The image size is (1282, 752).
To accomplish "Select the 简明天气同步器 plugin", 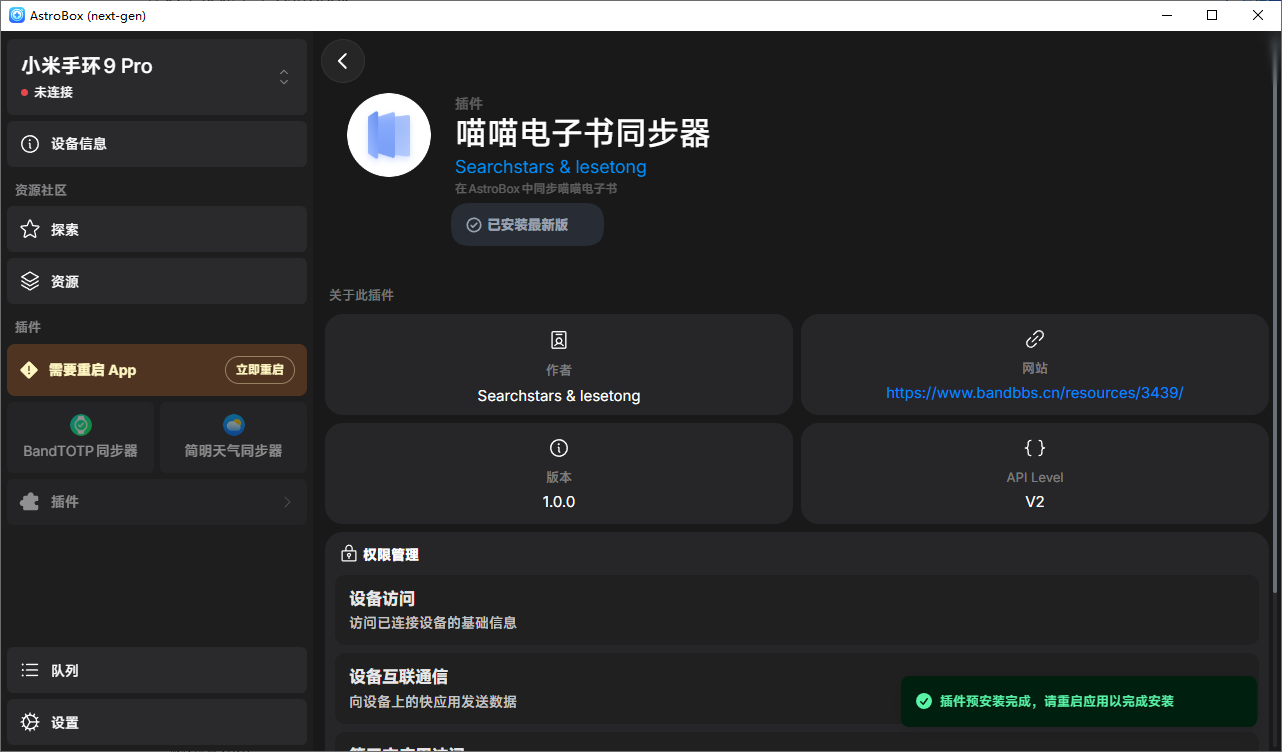I will point(233,437).
